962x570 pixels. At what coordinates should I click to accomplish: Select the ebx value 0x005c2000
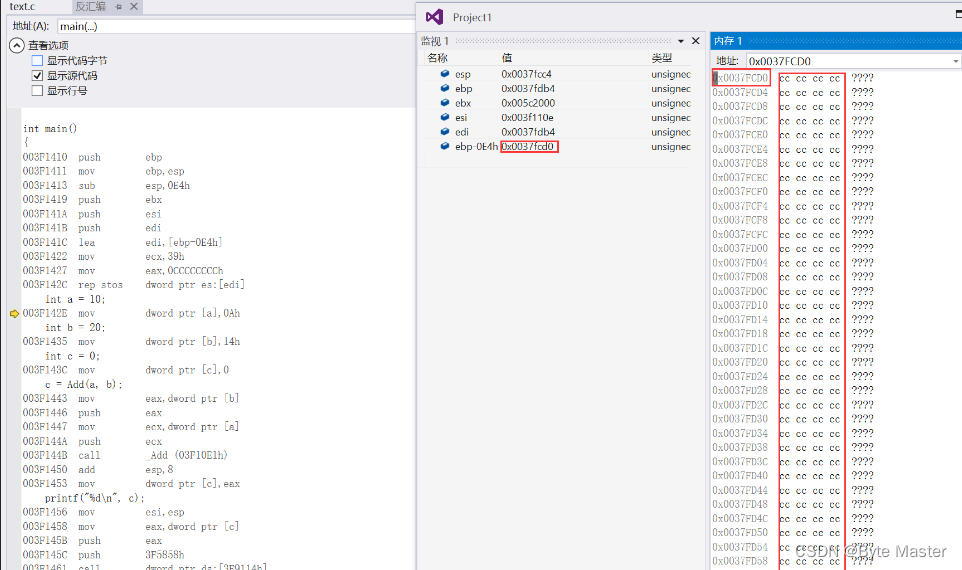[528, 103]
